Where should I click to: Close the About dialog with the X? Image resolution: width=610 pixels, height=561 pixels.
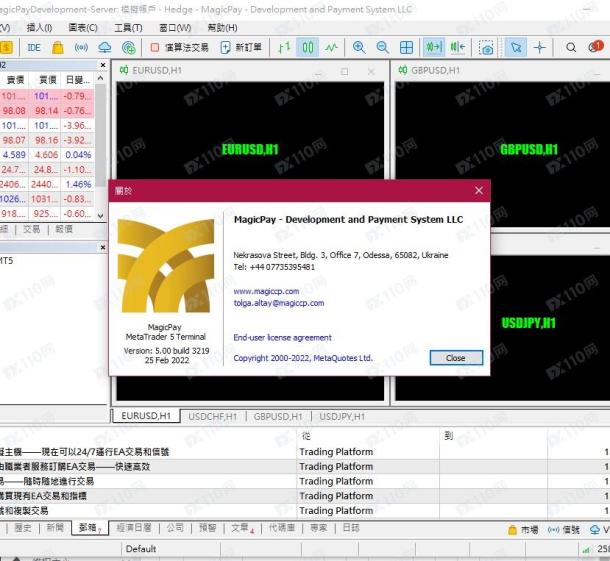[x=479, y=190]
